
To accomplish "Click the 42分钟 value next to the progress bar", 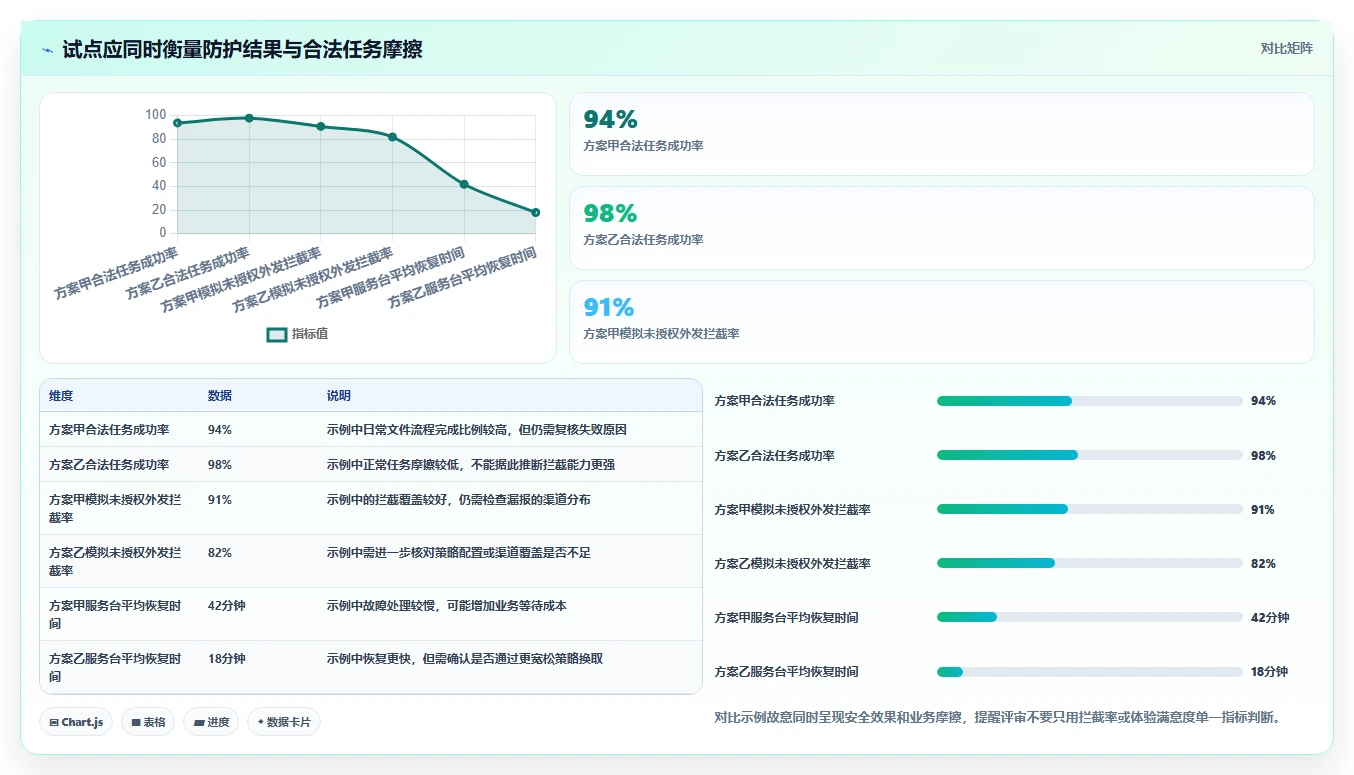I will [x=1270, y=617].
